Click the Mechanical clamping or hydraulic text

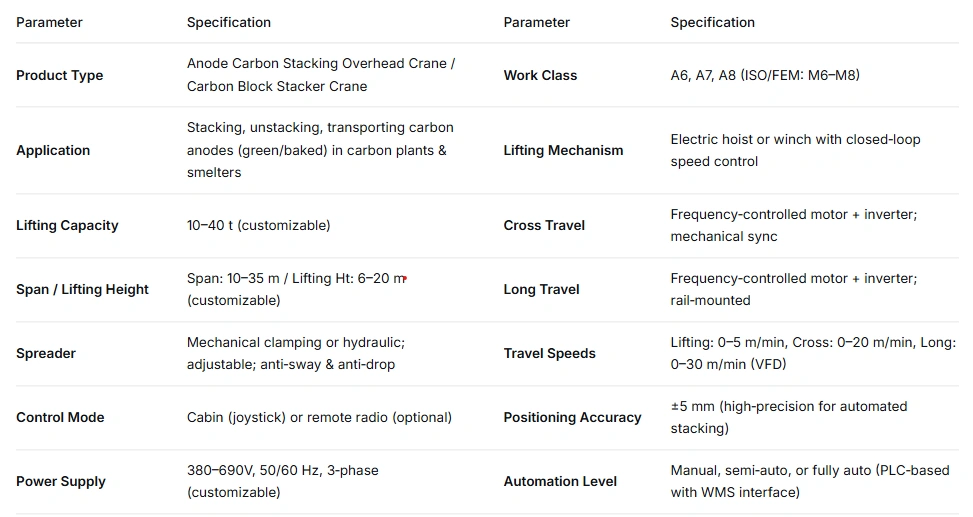tap(295, 342)
